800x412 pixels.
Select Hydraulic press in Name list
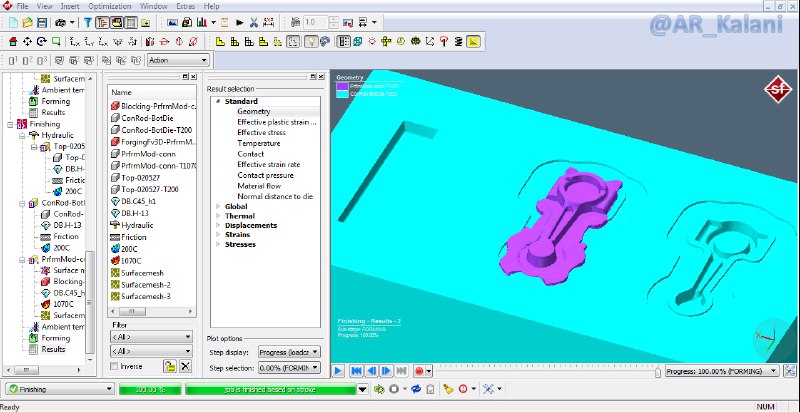click(137, 225)
